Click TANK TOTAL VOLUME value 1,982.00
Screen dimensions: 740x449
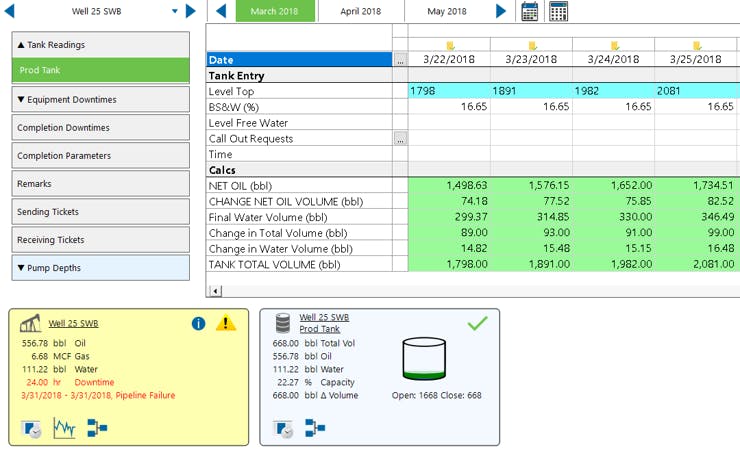(614, 264)
